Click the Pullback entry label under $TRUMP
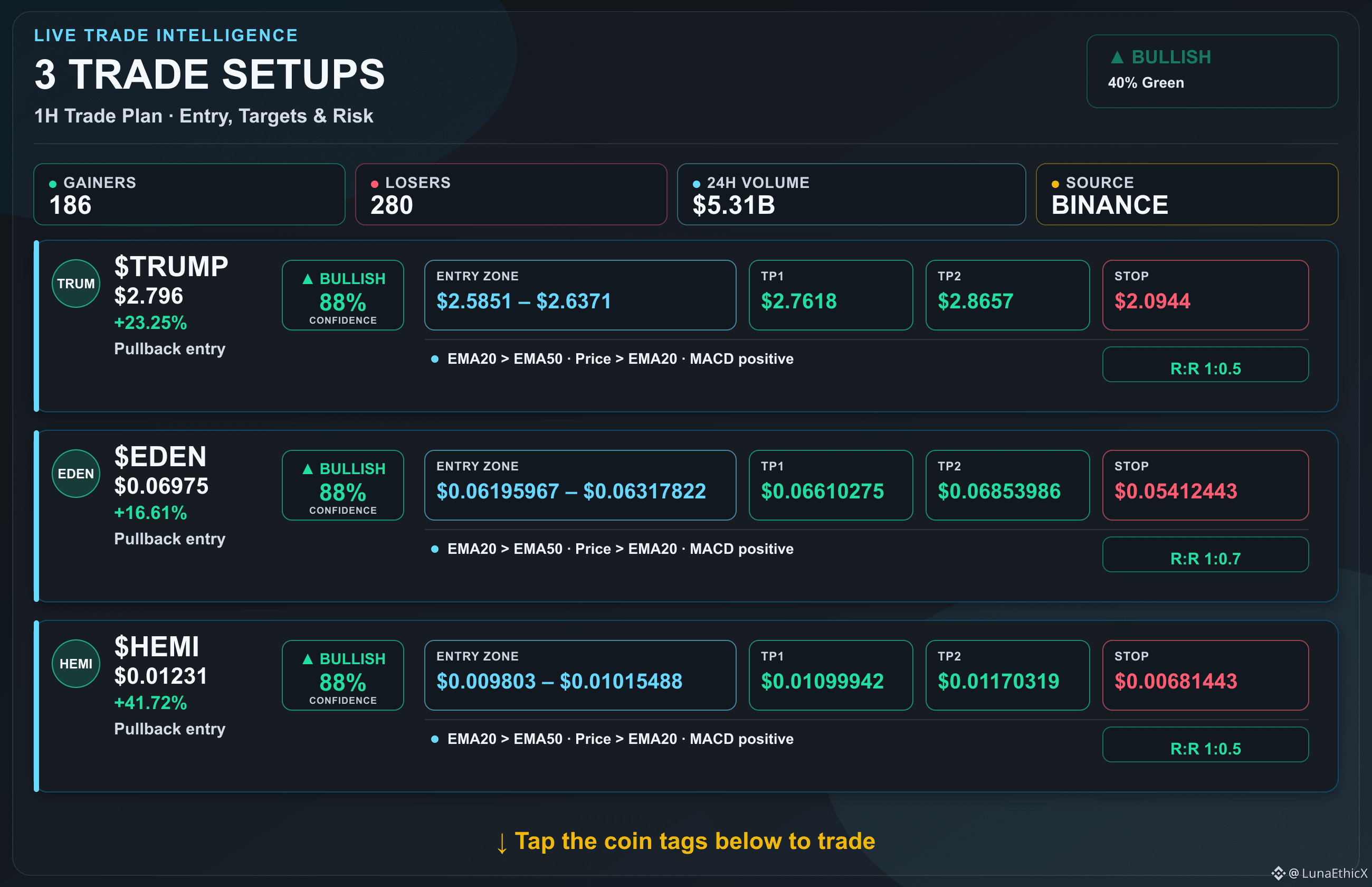Viewport: 1372px width, 887px height. click(x=170, y=349)
